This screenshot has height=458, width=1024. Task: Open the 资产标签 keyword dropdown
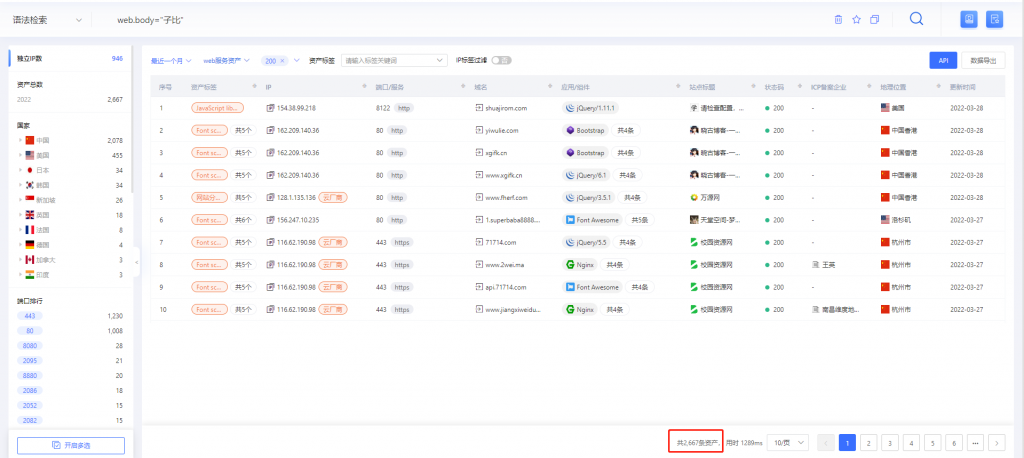[x=394, y=61]
